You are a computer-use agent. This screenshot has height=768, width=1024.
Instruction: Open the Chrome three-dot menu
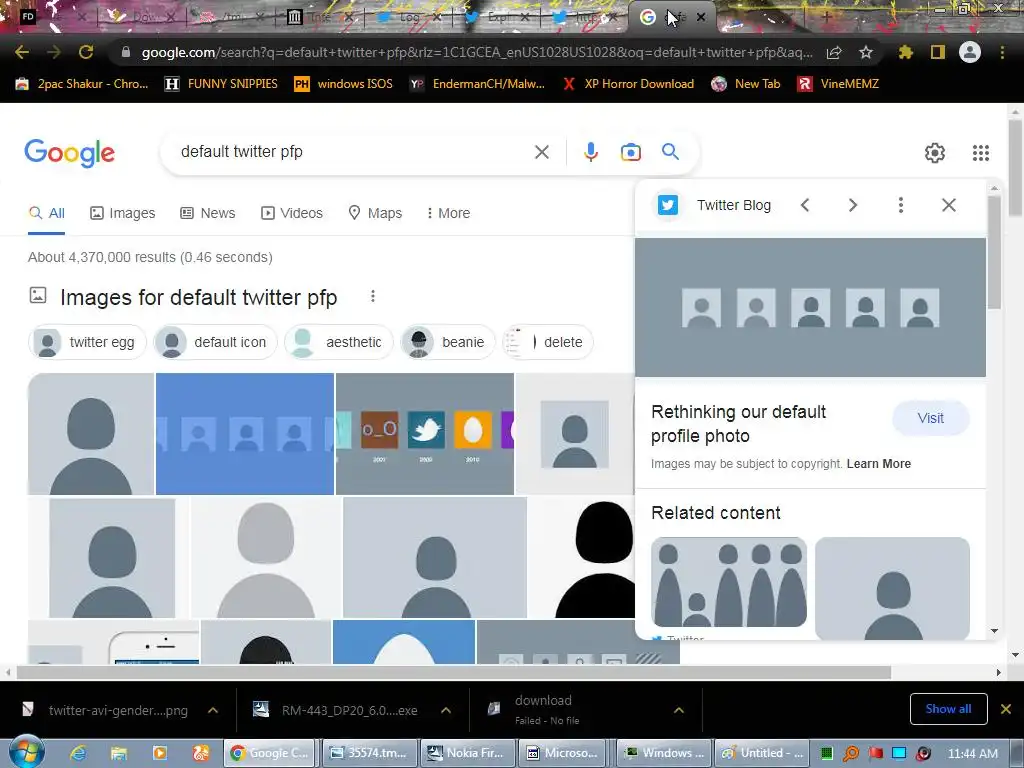(1002, 52)
